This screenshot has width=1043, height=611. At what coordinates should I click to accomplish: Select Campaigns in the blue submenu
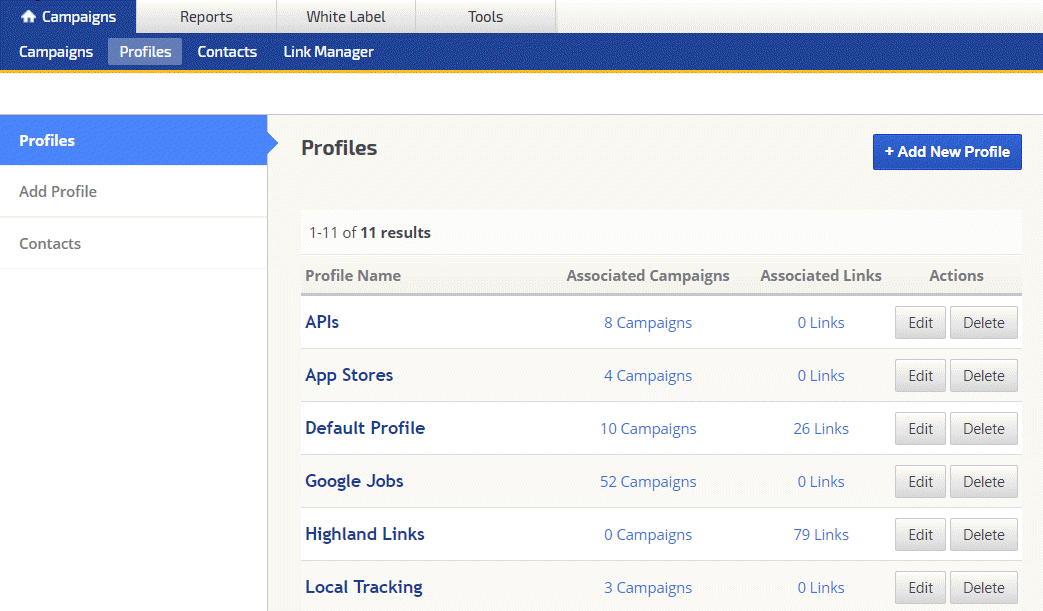[56, 52]
